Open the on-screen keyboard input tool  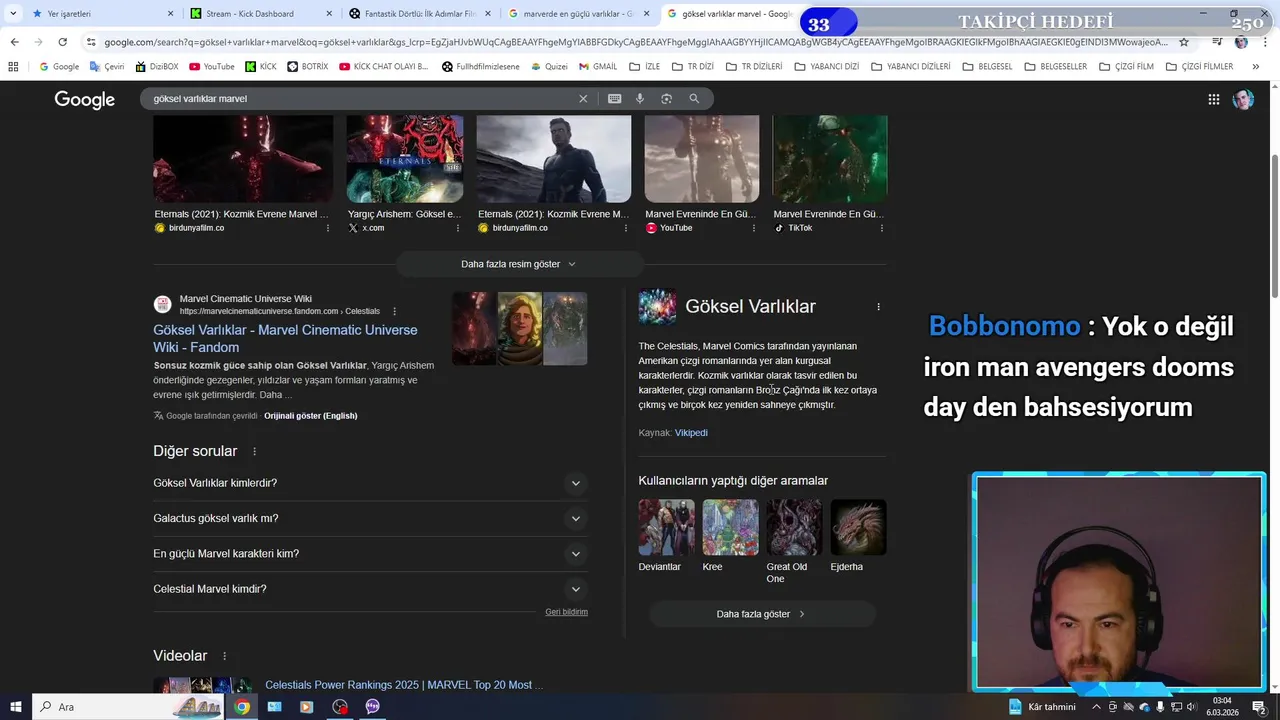pyautogui.click(x=614, y=99)
